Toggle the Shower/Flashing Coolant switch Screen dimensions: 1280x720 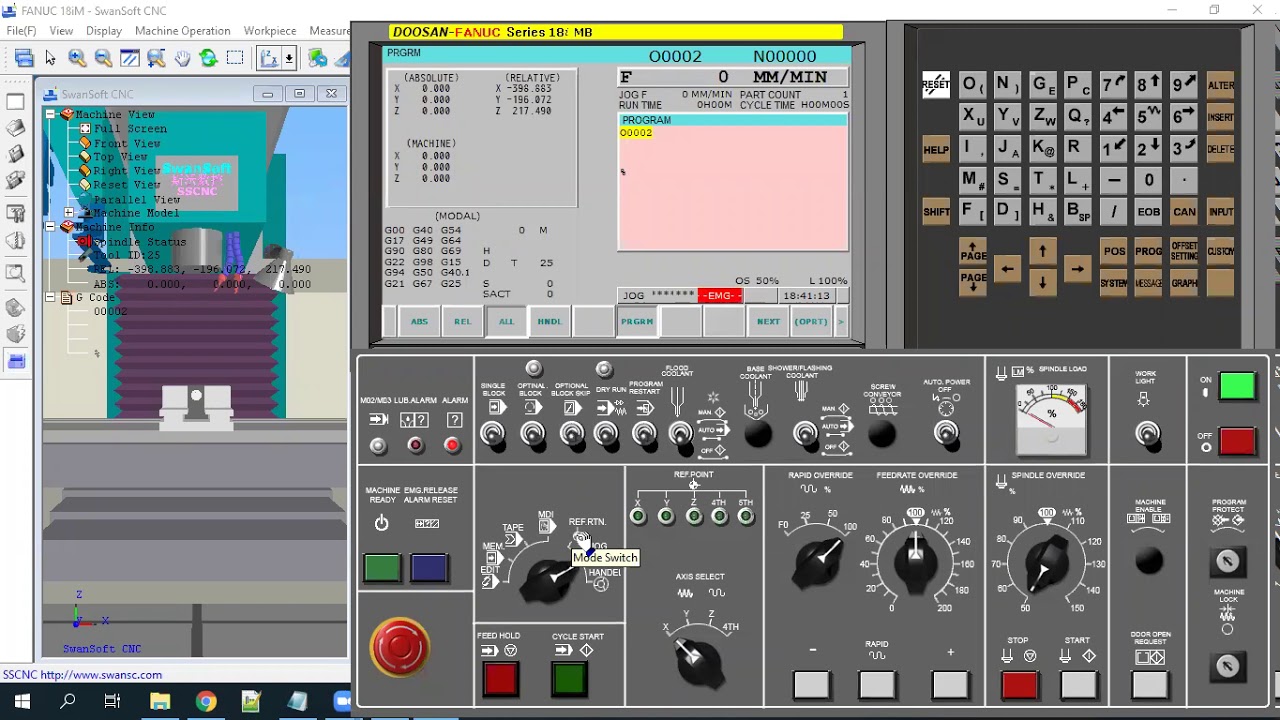pos(805,434)
